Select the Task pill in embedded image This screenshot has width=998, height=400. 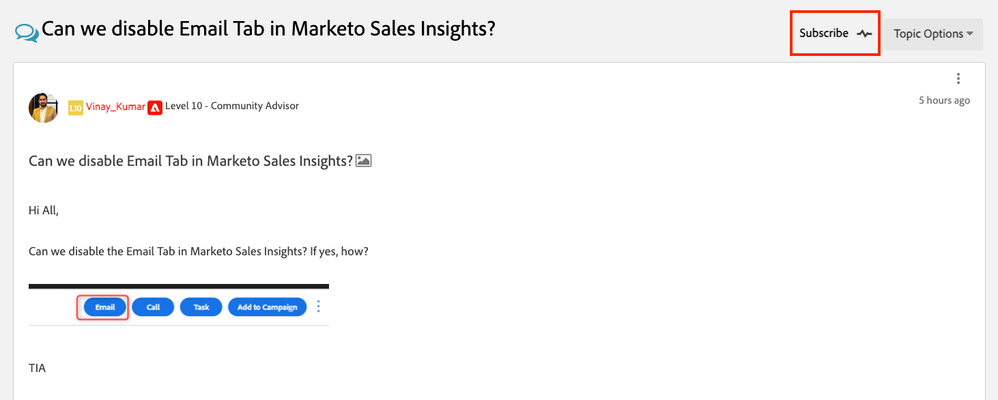click(x=201, y=307)
